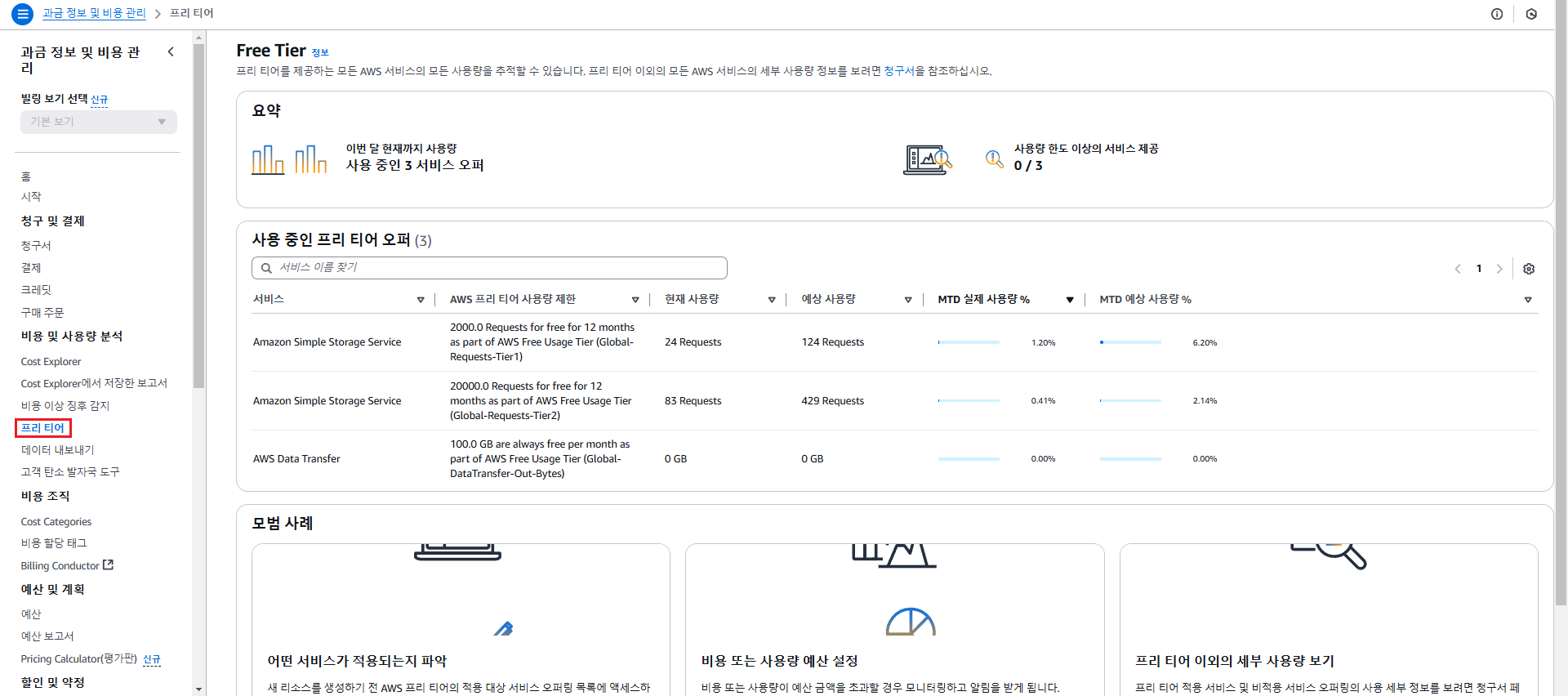Viewport: 1568px width, 696px height.
Task: Click the 비용 또는 사용량 예산 설정 card
Action: (894, 620)
